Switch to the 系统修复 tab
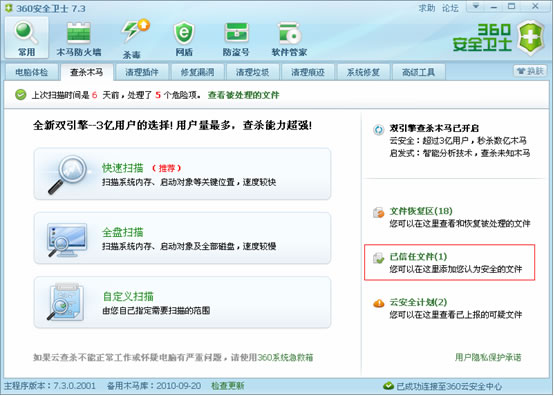 pos(363,72)
